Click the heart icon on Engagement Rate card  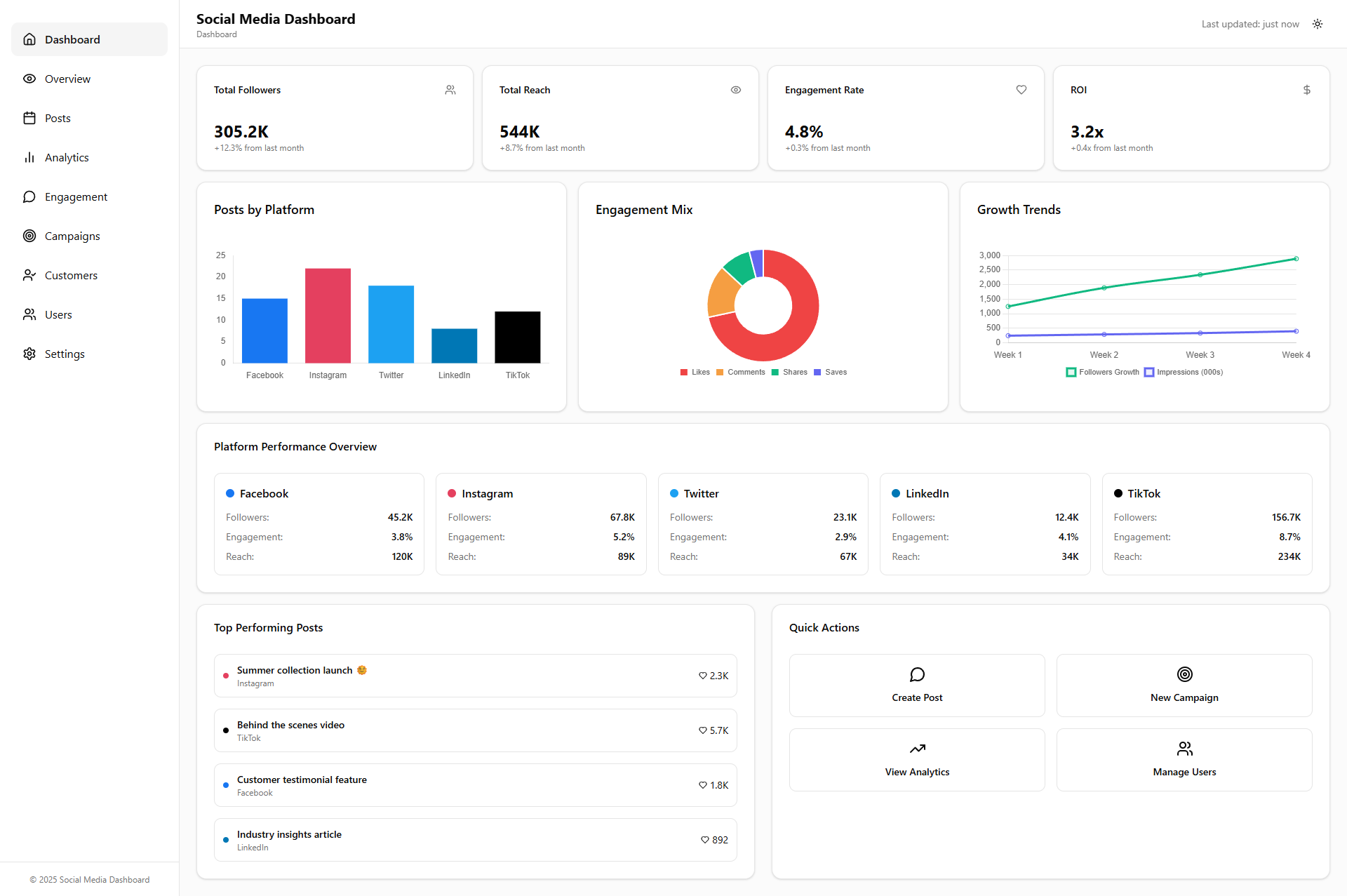(1021, 90)
